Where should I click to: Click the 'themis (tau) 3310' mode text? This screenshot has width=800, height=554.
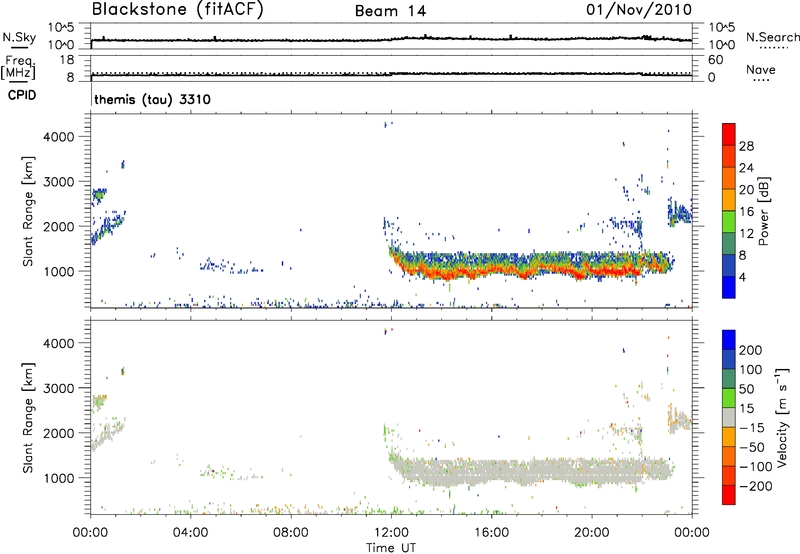(x=153, y=99)
